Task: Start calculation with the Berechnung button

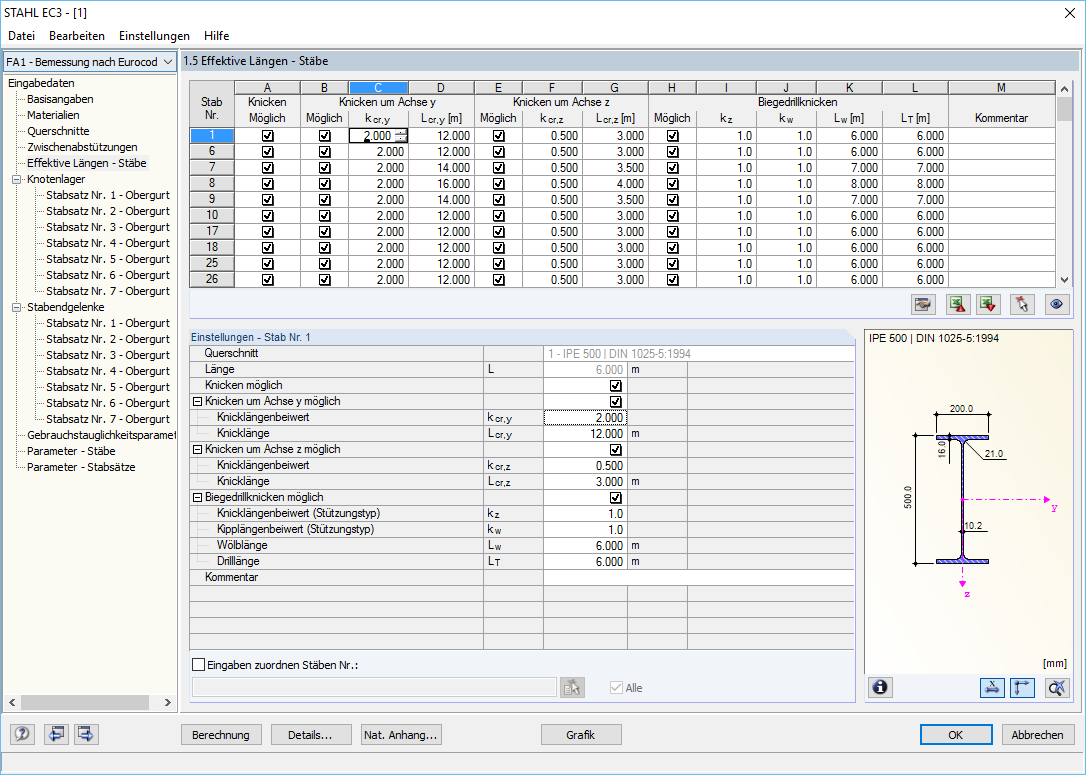Action: (221, 734)
